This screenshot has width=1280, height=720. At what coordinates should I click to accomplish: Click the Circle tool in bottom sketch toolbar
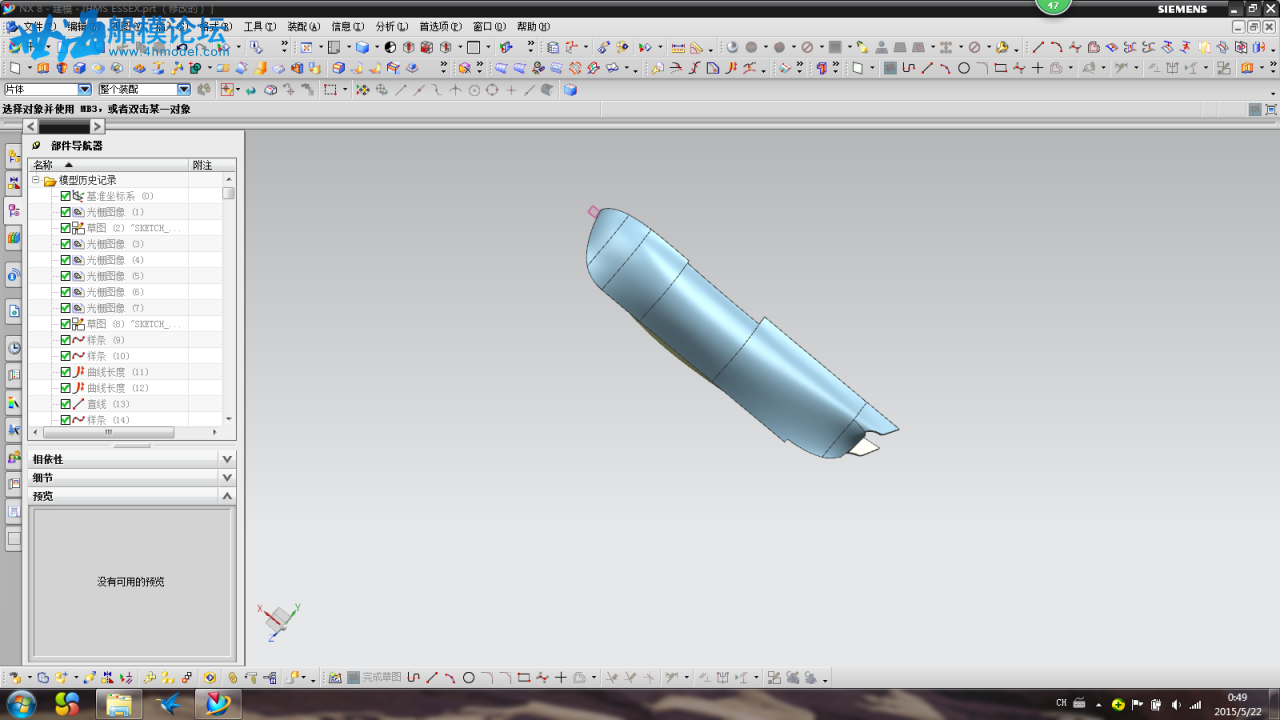click(468, 677)
